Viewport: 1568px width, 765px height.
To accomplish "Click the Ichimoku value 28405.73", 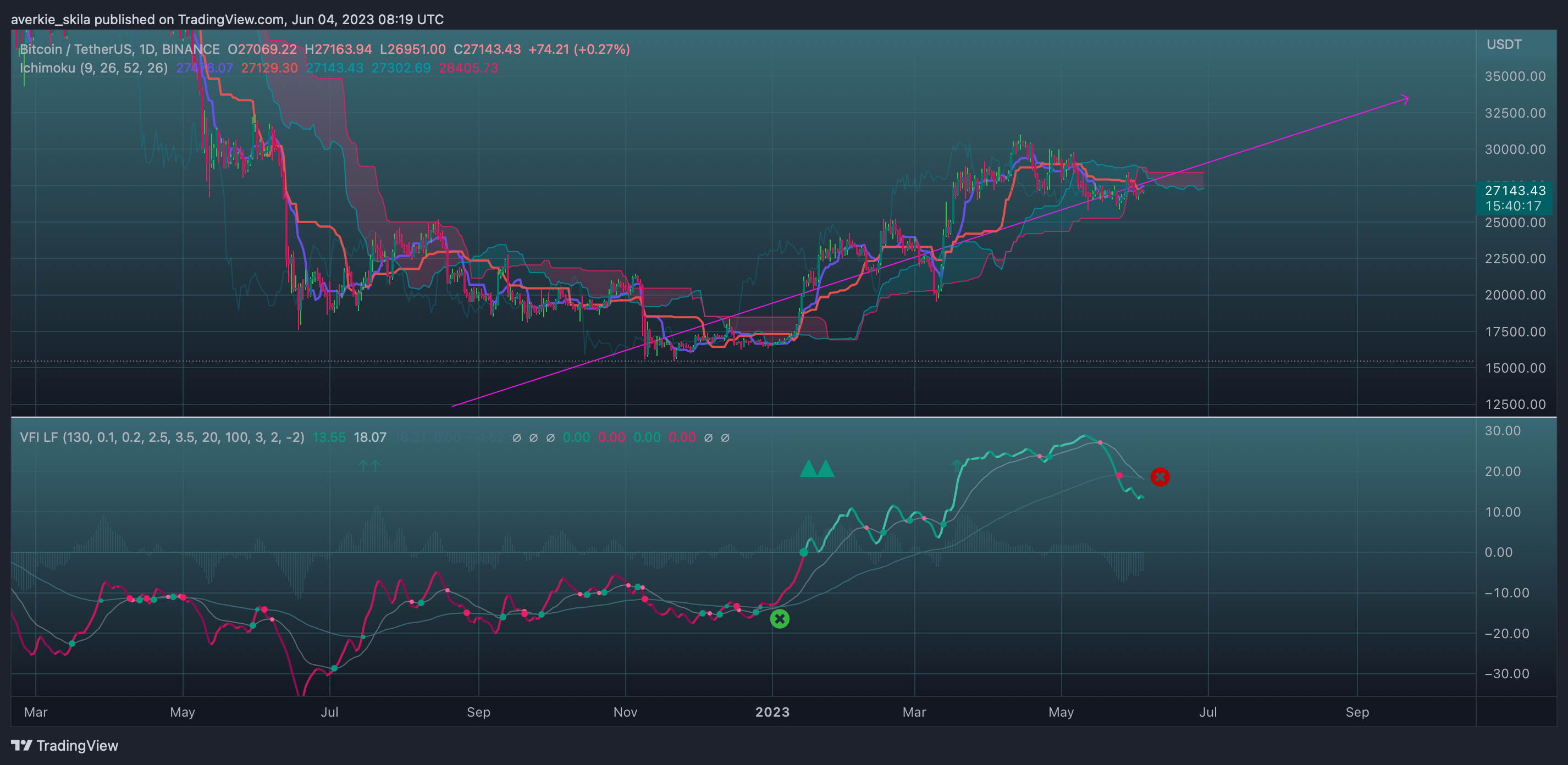I will tap(468, 68).
